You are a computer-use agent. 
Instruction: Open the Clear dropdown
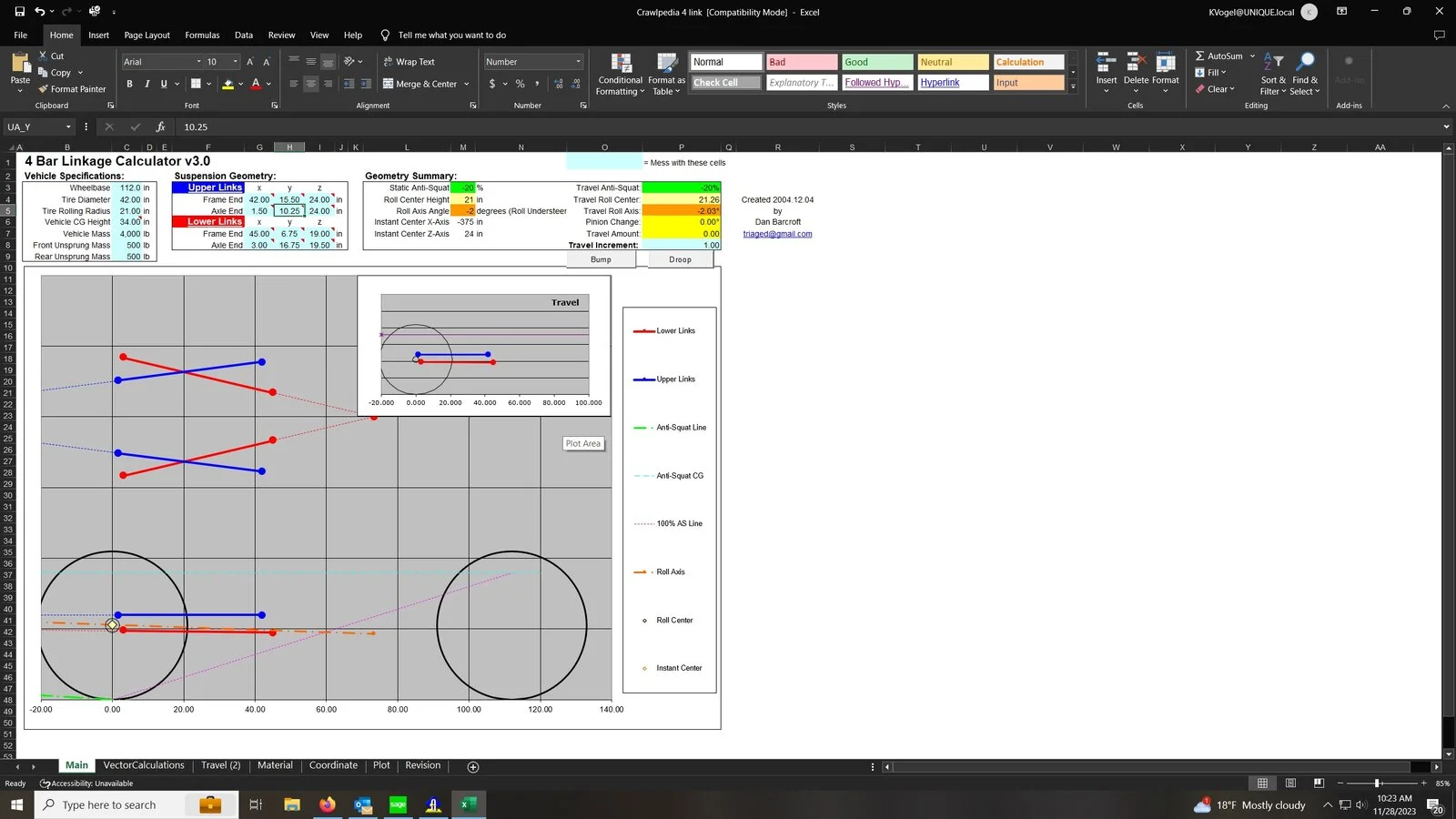click(x=1215, y=89)
